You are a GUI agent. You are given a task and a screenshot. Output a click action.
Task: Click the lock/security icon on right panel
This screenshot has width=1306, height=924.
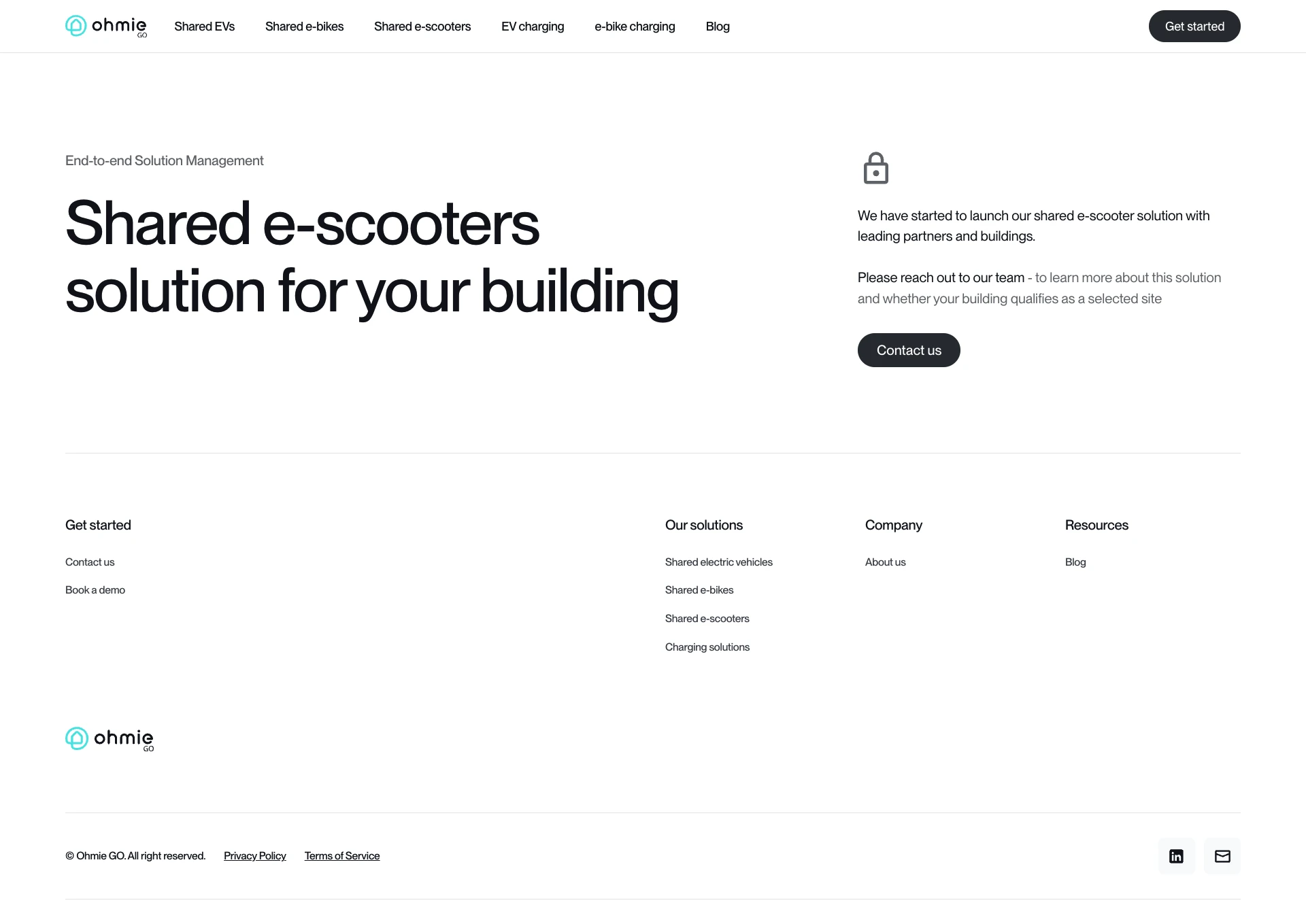[874, 168]
